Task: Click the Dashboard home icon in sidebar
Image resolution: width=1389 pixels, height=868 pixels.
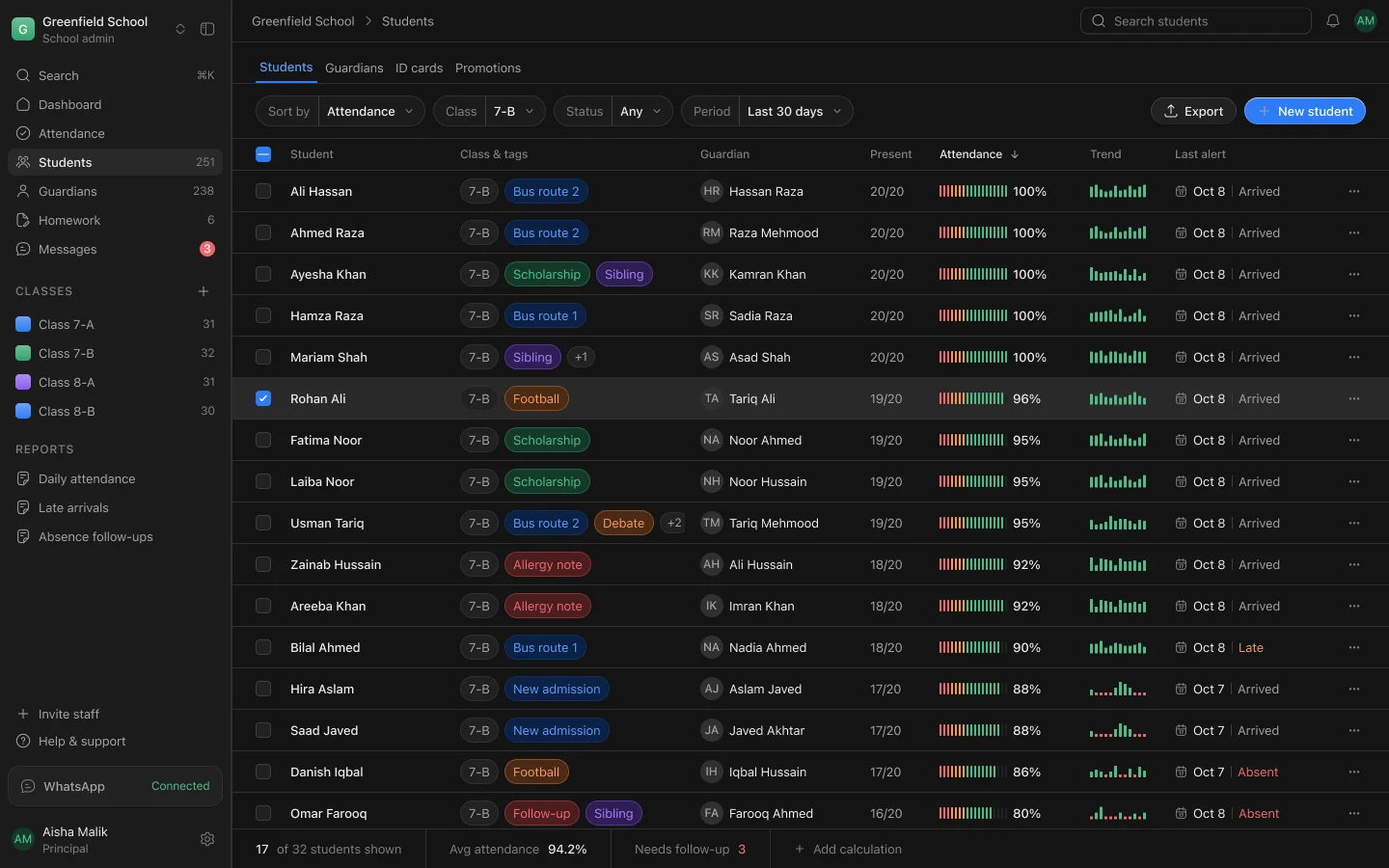Action: pyautogui.click(x=23, y=104)
